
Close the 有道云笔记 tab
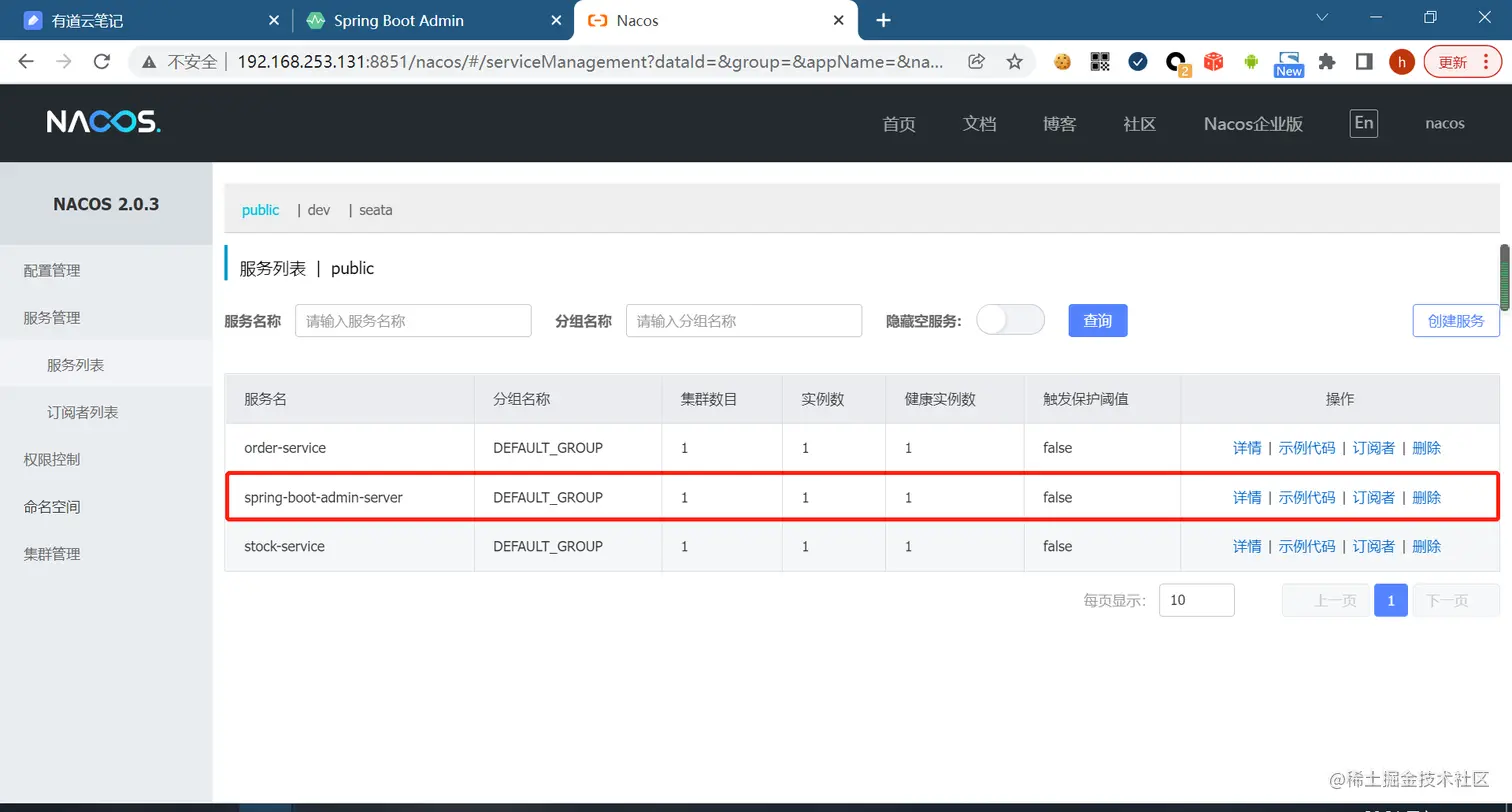point(275,20)
